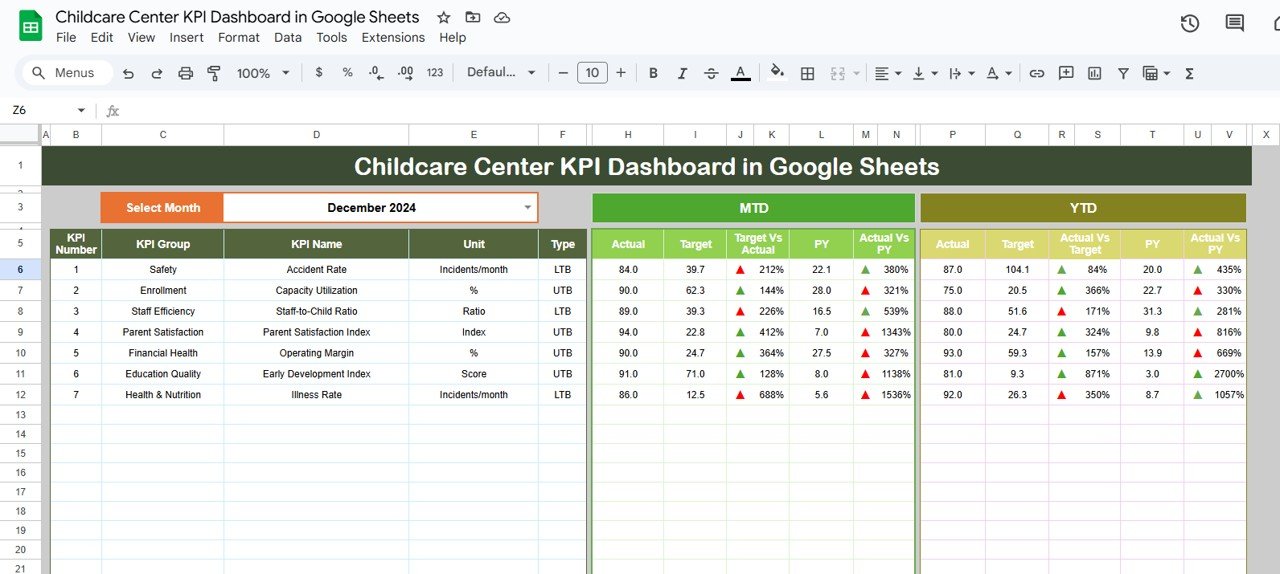This screenshot has height=574, width=1280.
Task: Open text wrapping dropdown
Action: pyautogui.click(x=960, y=73)
